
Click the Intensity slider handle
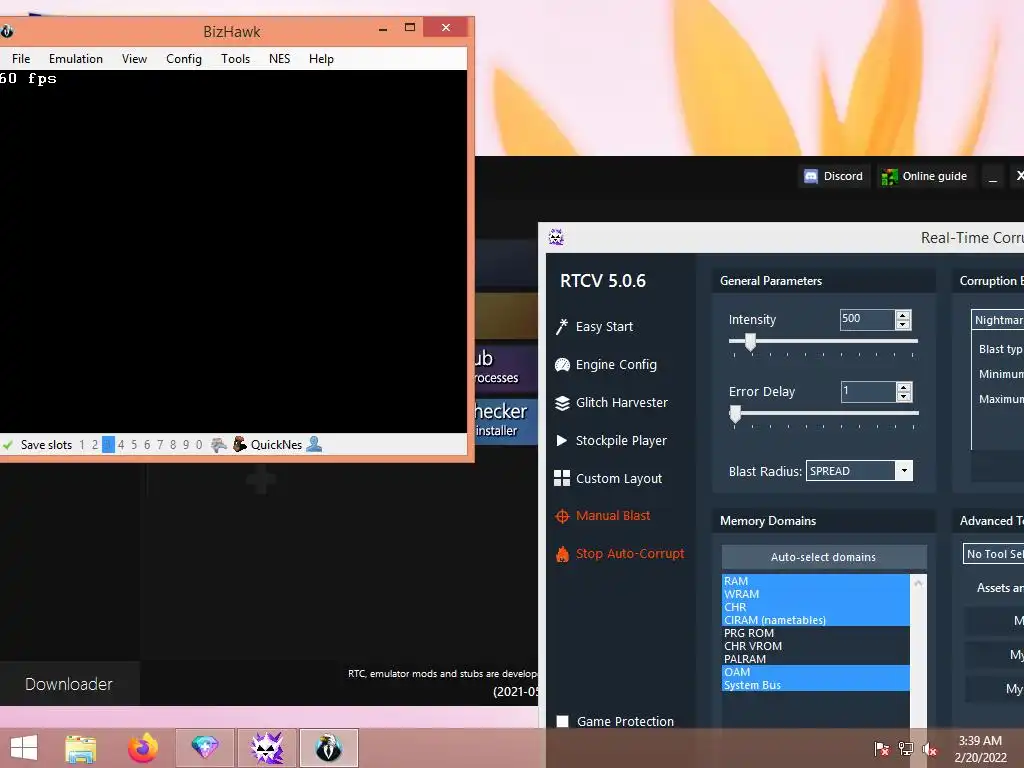tap(750, 342)
